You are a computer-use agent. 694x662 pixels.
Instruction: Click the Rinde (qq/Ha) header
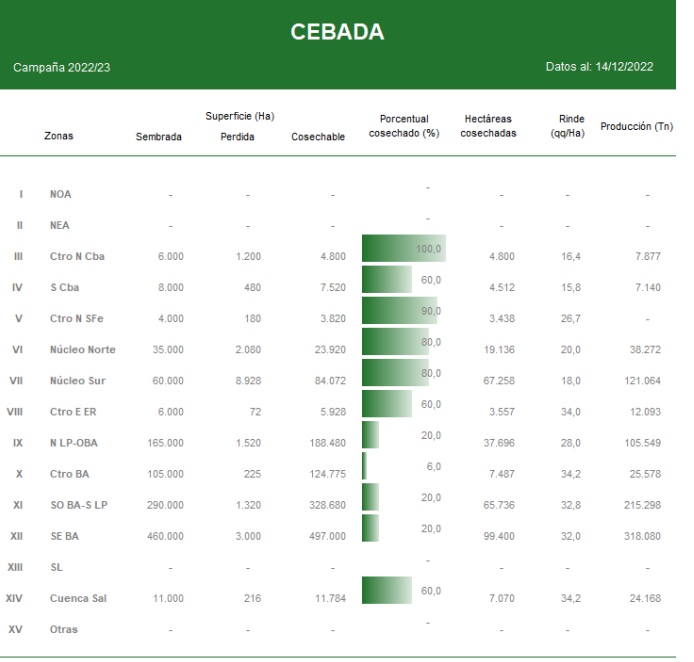point(567,125)
